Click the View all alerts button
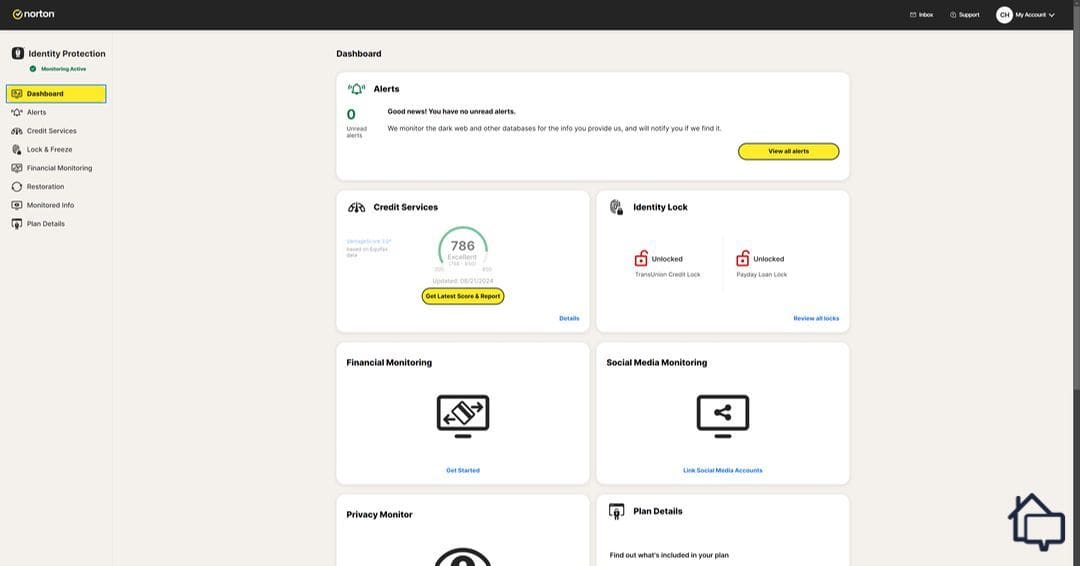This screenshot has height=566, width=1080. (789, 151)
